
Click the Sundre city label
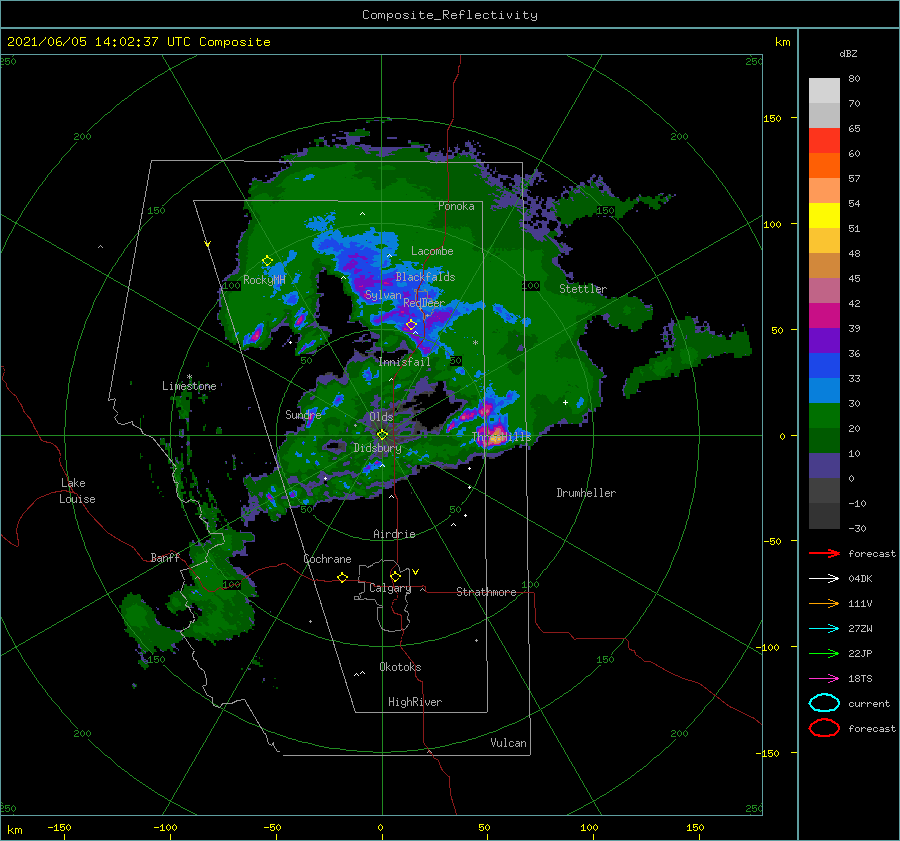click(x=303, y=414)
